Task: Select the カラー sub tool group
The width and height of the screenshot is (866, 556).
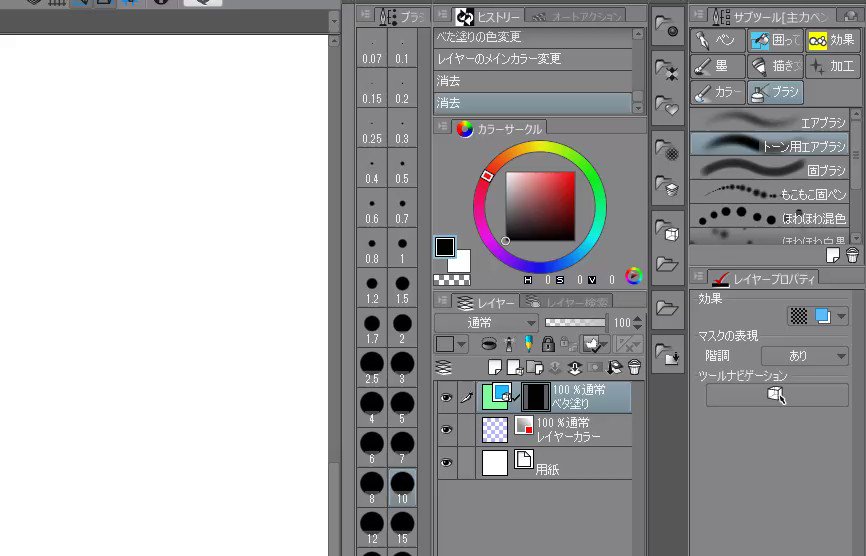Action: (717, 92)
